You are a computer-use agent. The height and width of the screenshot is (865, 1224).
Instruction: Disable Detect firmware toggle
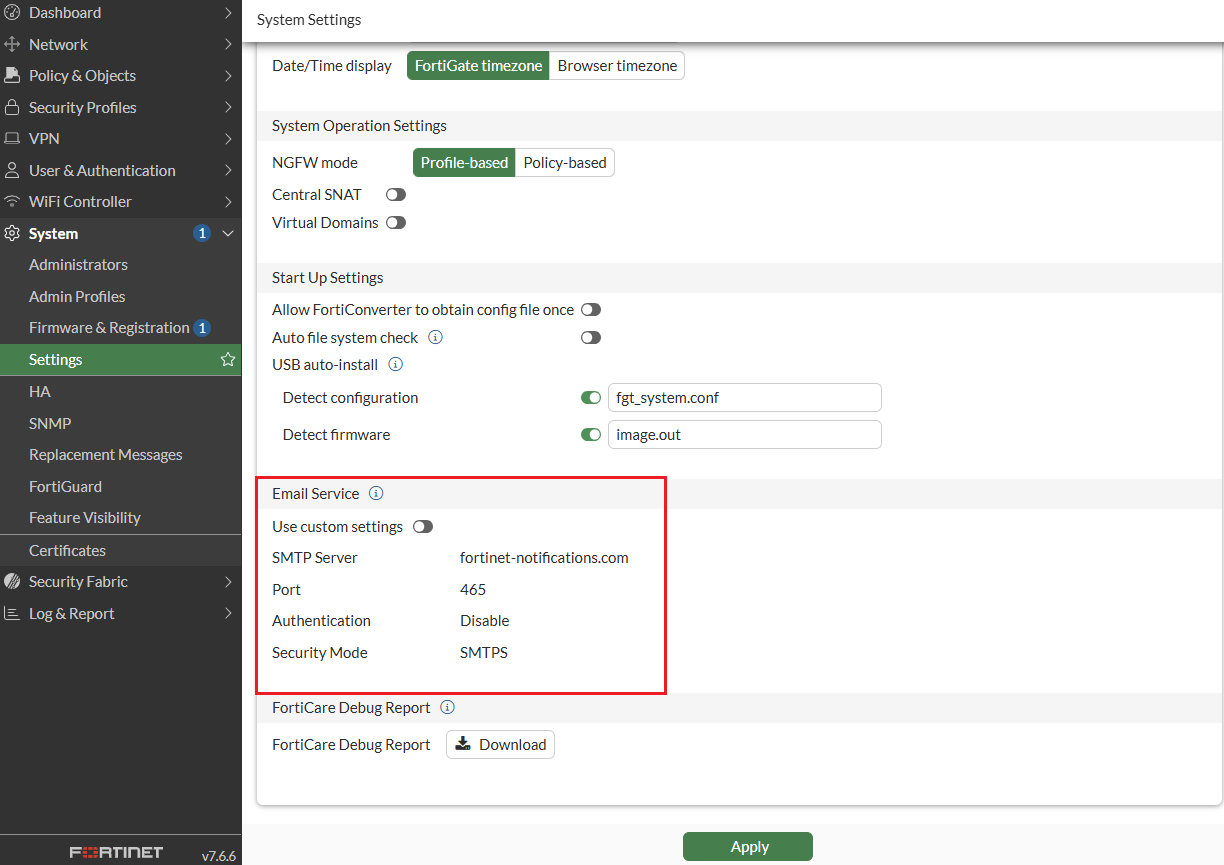[x=591, y=435]
